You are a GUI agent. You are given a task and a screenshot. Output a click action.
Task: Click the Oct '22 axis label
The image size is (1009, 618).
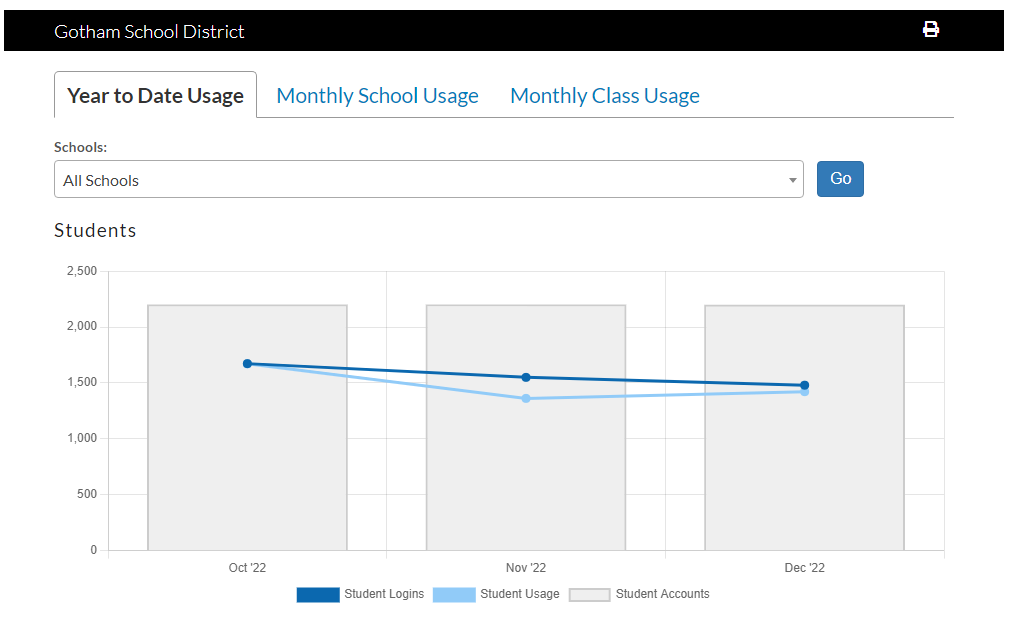click(x=246, y=567)
